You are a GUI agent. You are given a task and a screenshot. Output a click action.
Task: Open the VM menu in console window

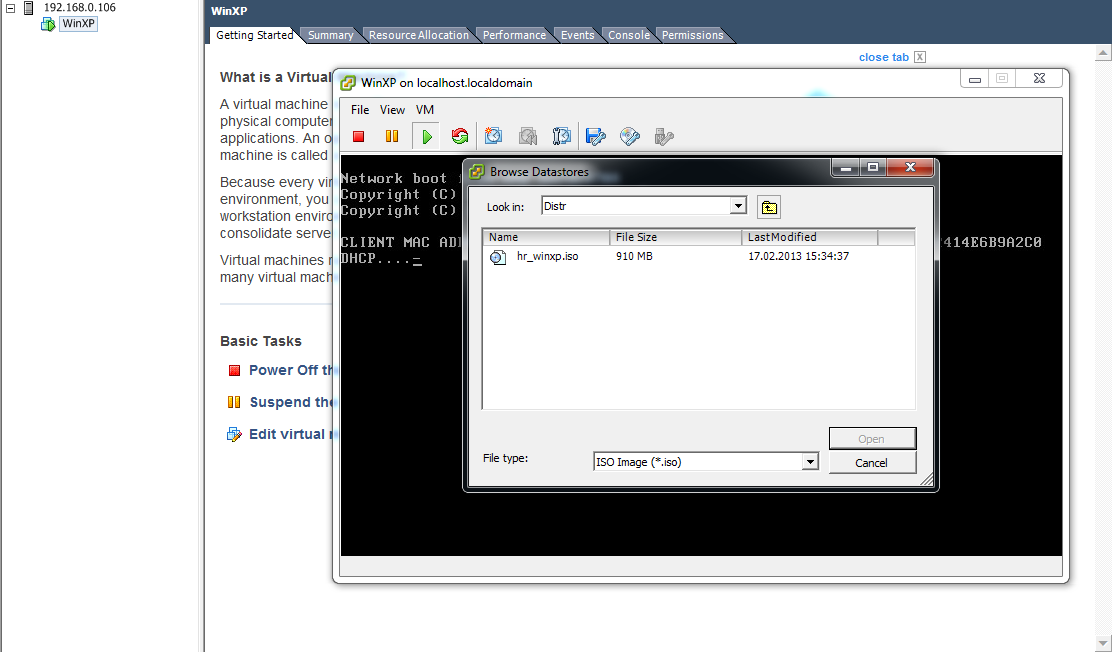click(x=424, y=110)
